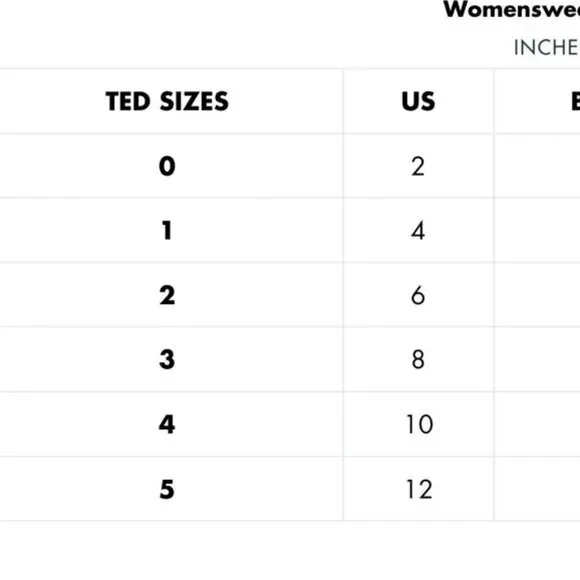Click the US size 4 cell
The height and width of the screenshot is (580, 580).
[418, 230]
